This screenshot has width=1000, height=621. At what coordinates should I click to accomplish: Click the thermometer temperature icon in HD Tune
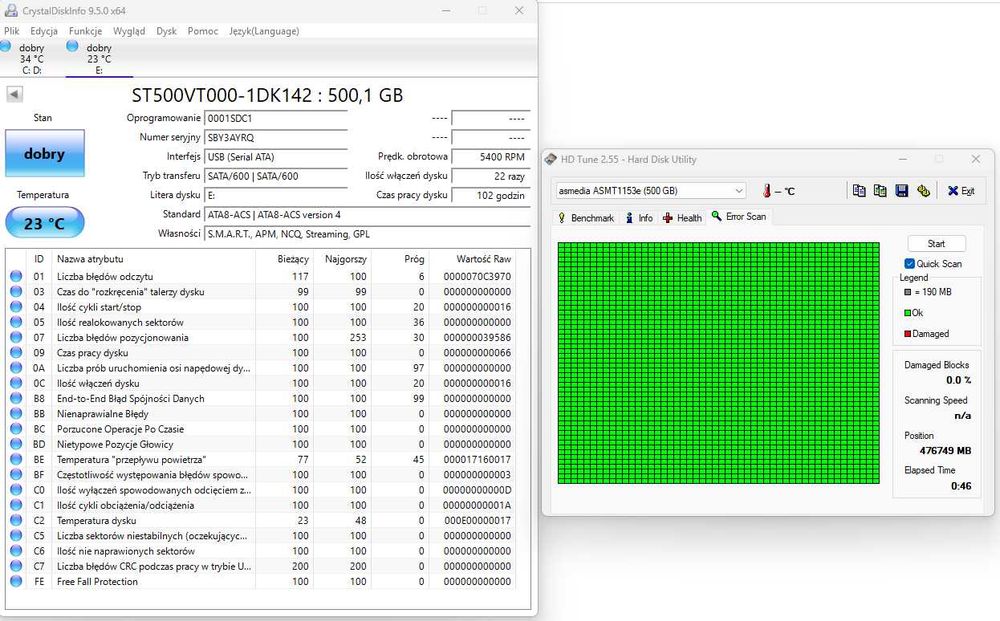tap(767, 191)
